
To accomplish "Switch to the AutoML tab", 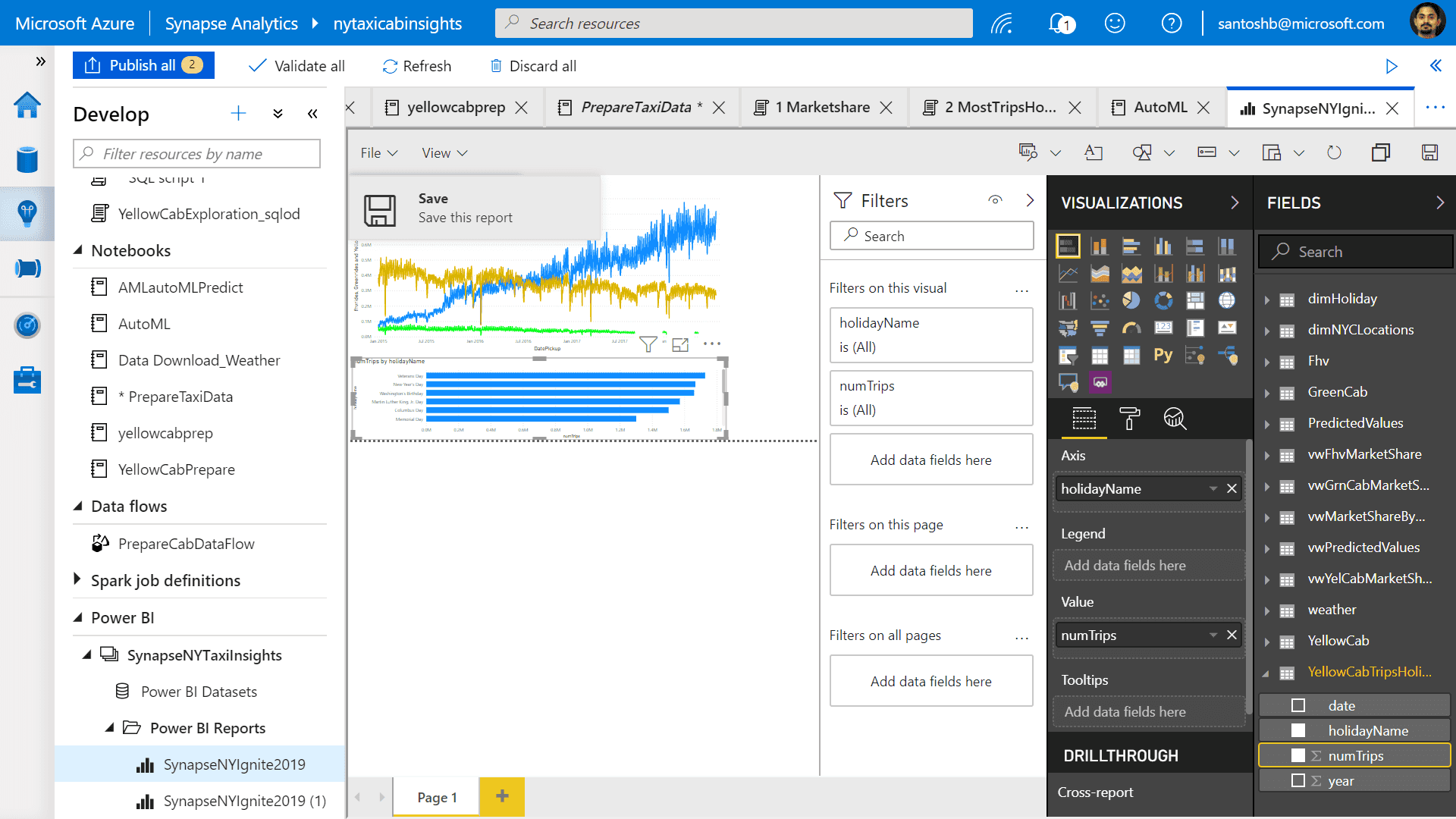I will [x=1160, y=108].
